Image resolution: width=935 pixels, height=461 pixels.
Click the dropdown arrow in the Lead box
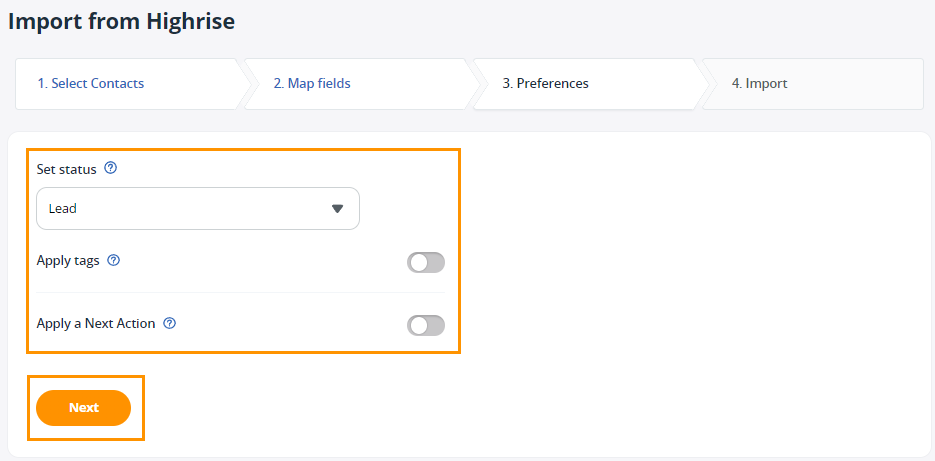click(338, 209)
